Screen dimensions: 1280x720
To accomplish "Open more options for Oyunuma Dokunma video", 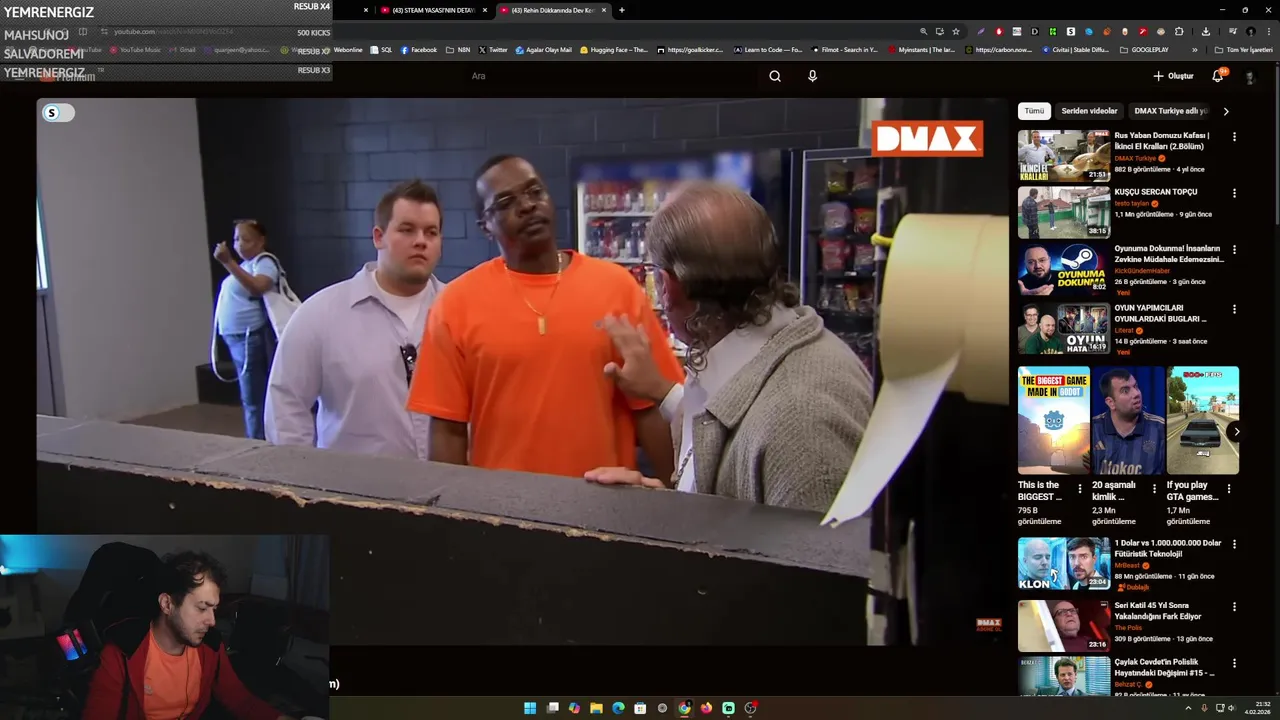I will click(x=1234, y=250).
